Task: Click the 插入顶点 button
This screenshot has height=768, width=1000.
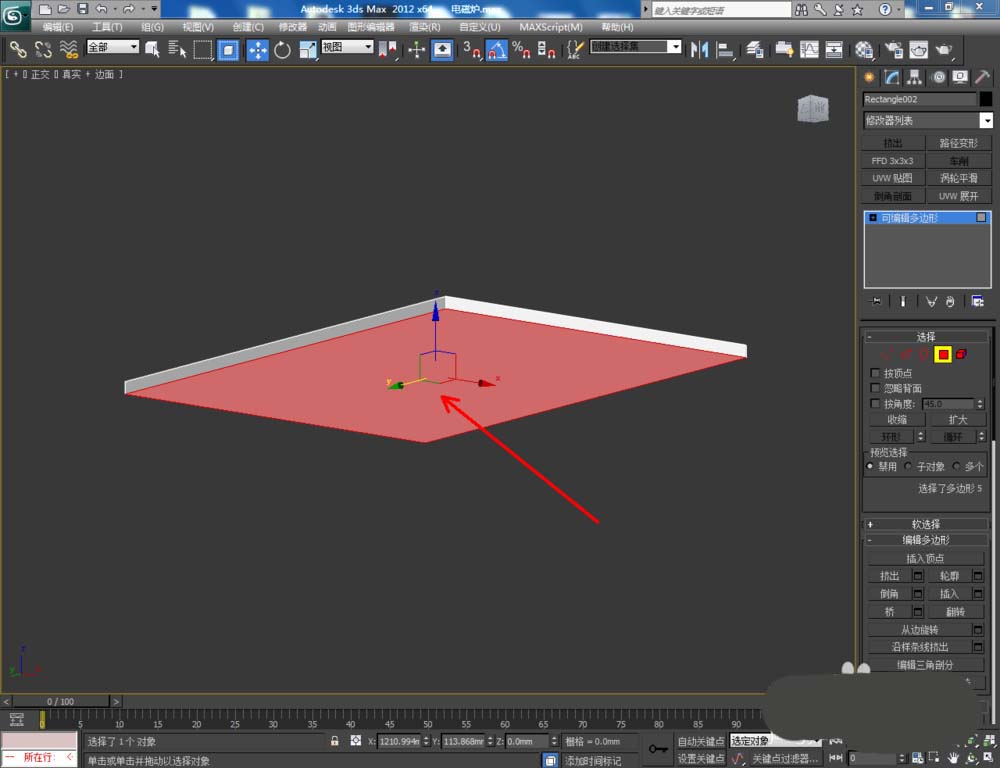Action: (925, 558)
